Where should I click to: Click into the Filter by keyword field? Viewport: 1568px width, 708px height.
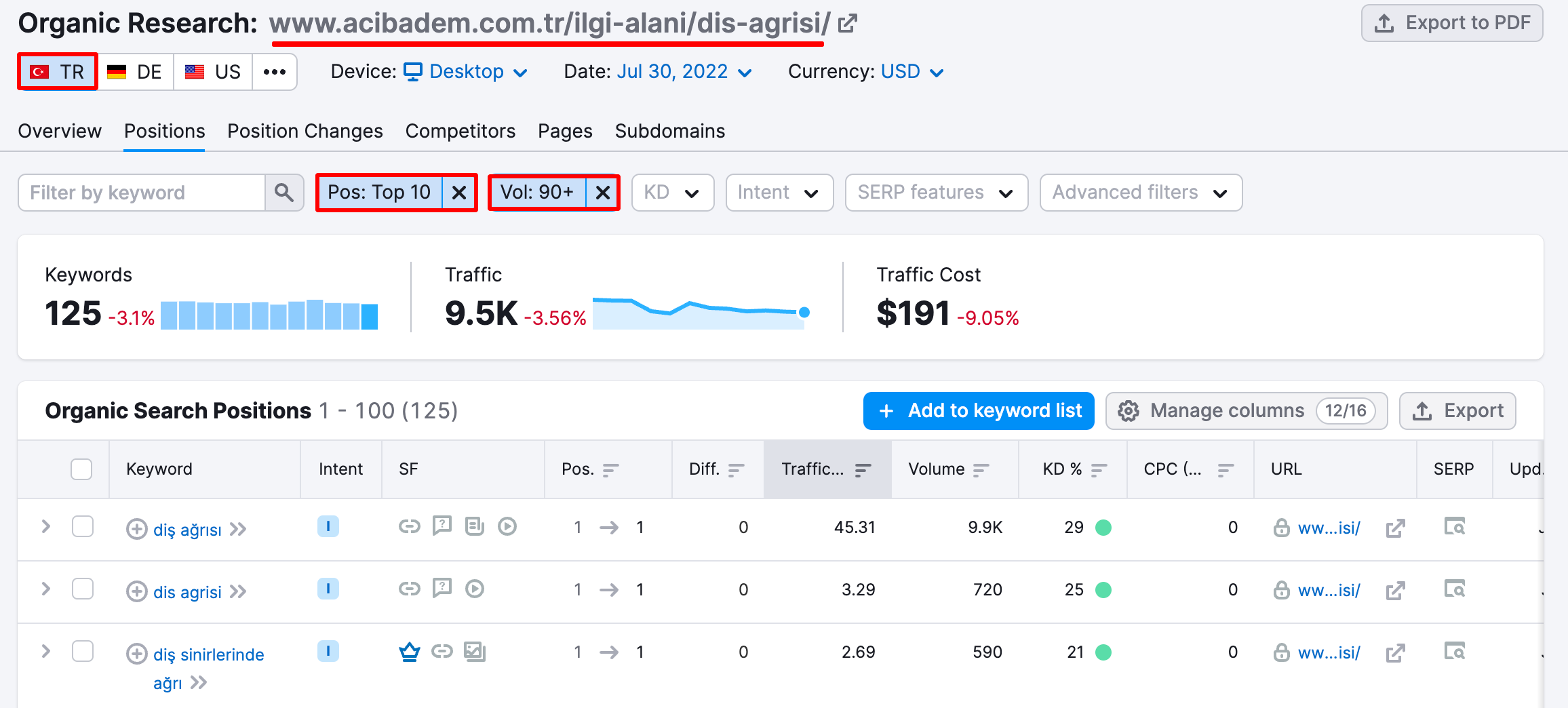point(141,193)
